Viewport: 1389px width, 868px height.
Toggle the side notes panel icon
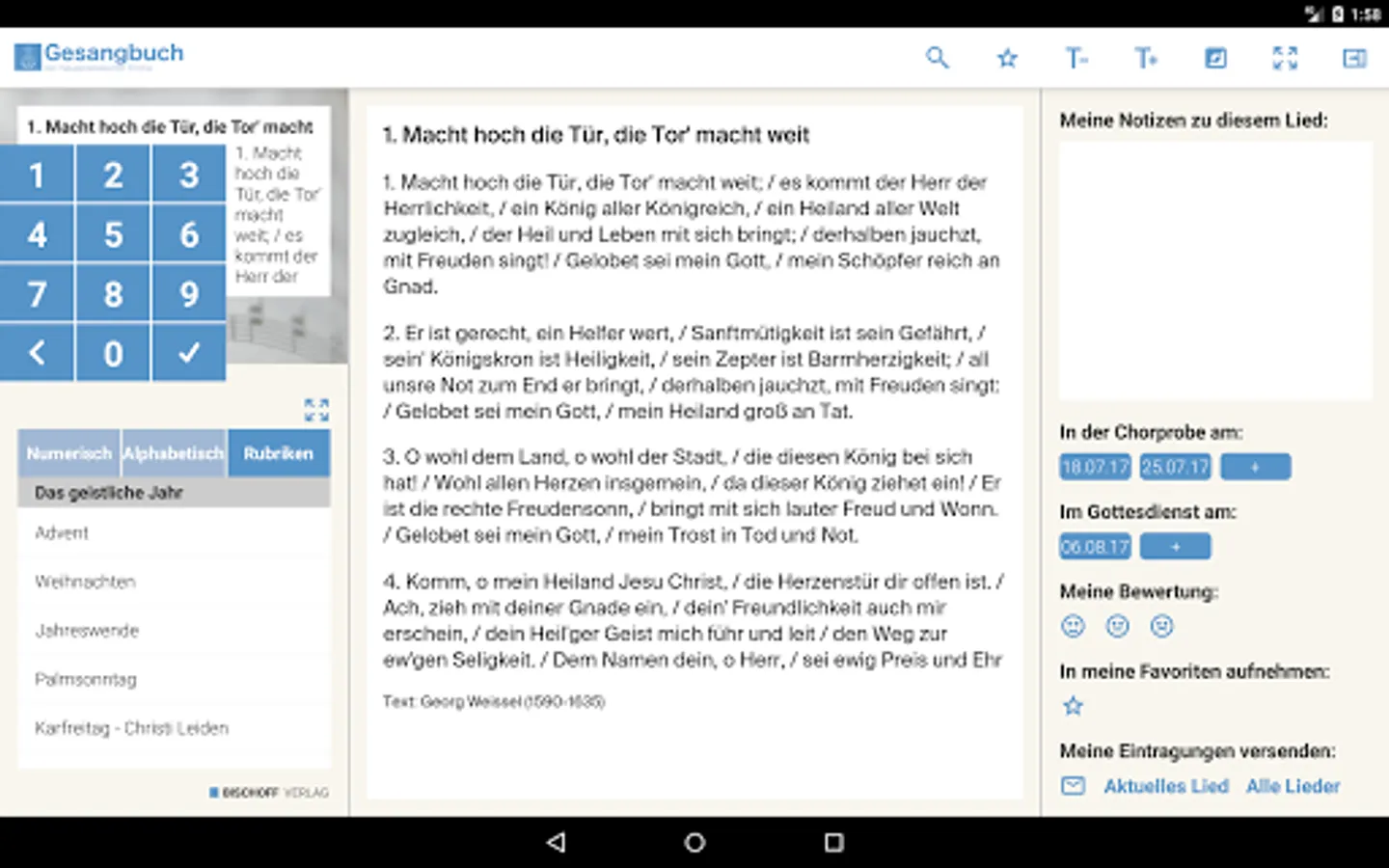(1354, 58)
